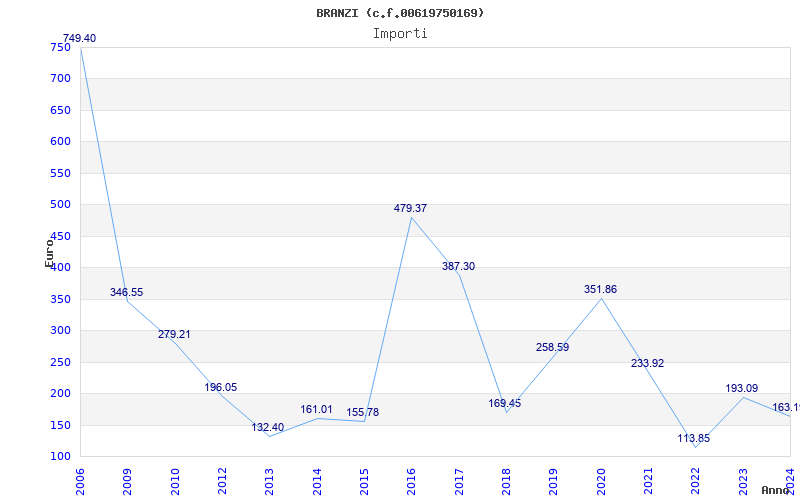
Task: Select the 196.05 data label
Action: pyautogui.click(x=221, y=387)
